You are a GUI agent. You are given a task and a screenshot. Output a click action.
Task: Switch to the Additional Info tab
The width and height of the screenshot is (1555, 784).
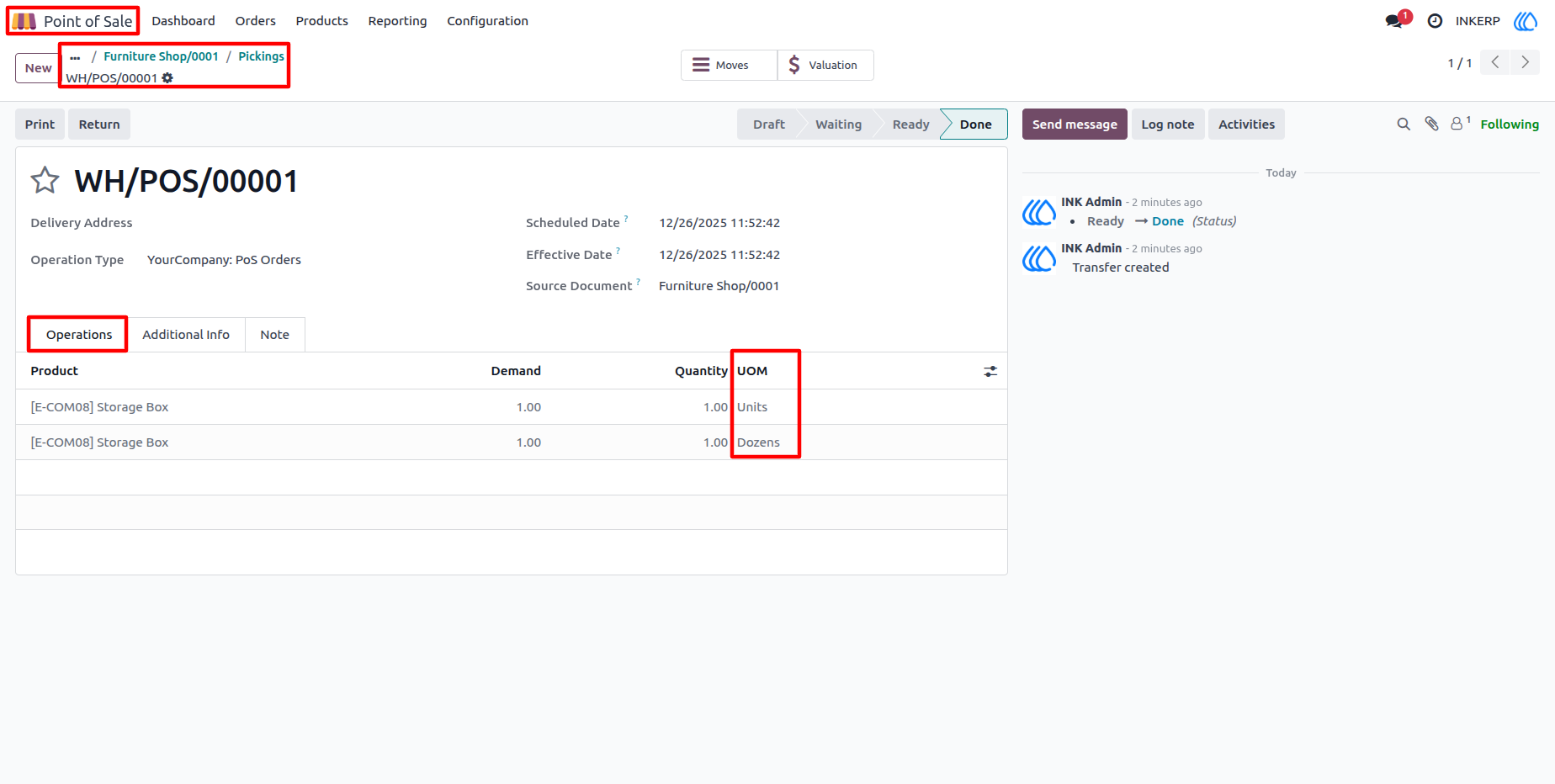pyautogui.click(x=186, y=335)
